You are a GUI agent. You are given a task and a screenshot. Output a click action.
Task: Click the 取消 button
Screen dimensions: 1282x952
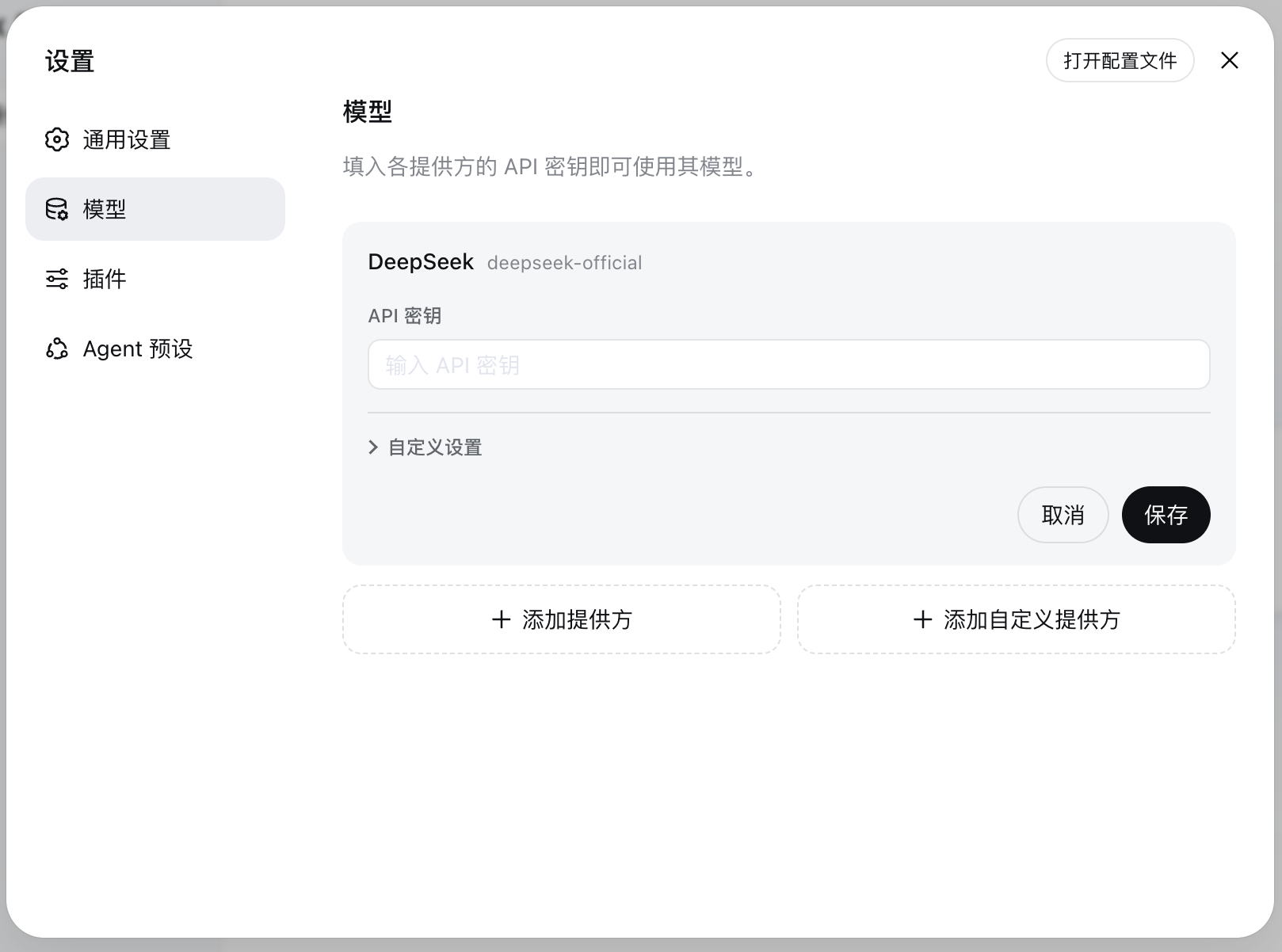[x=1063, y=515]
